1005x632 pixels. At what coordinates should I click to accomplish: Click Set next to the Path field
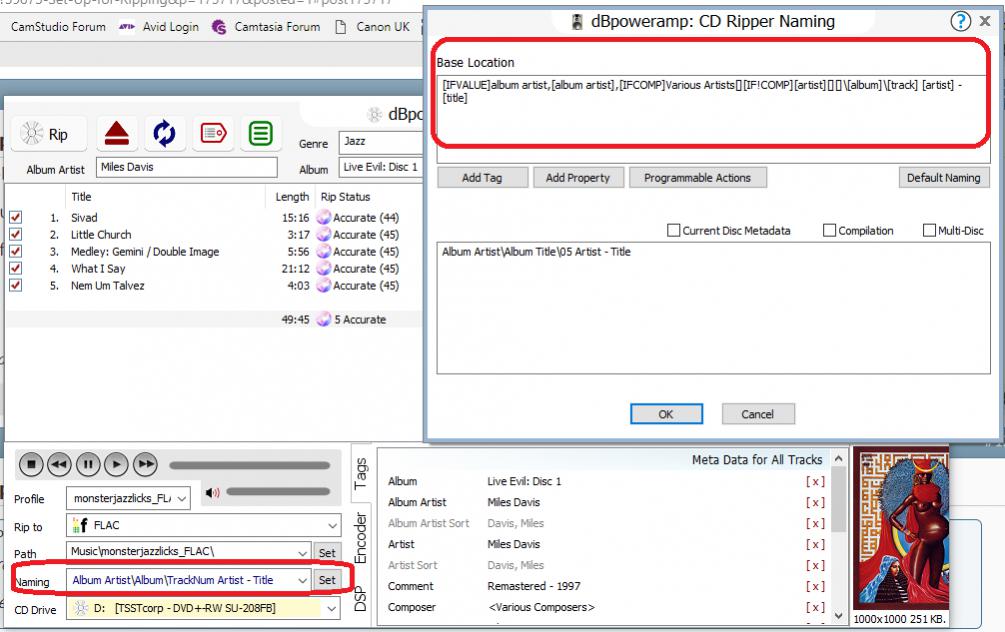(x=327, y=553)
